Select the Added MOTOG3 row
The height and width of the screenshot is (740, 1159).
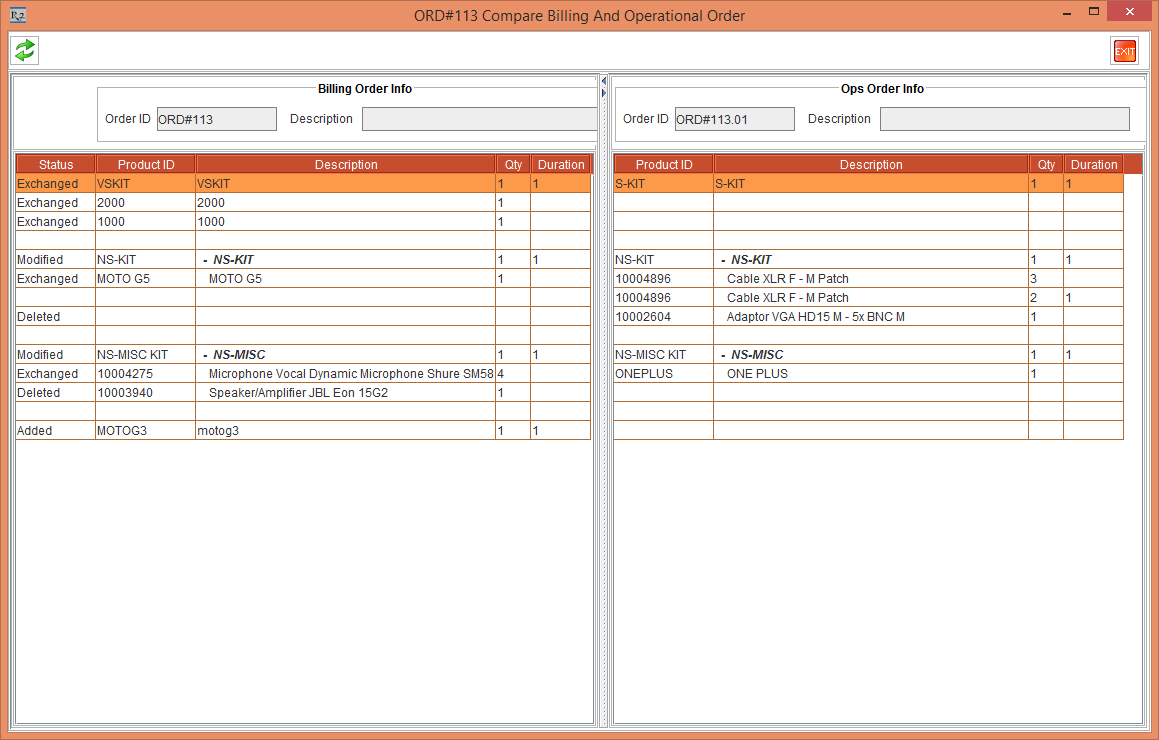coord(300,431)
